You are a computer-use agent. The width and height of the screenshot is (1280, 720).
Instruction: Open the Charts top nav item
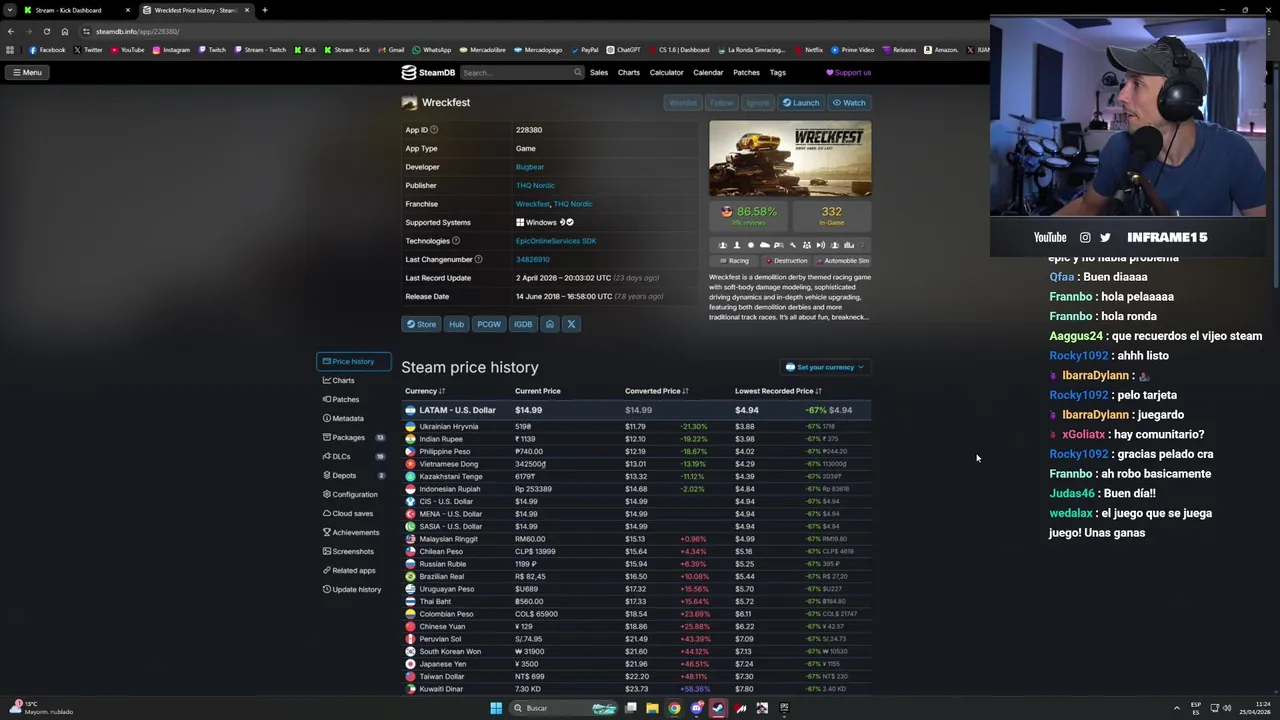[629, 72]
